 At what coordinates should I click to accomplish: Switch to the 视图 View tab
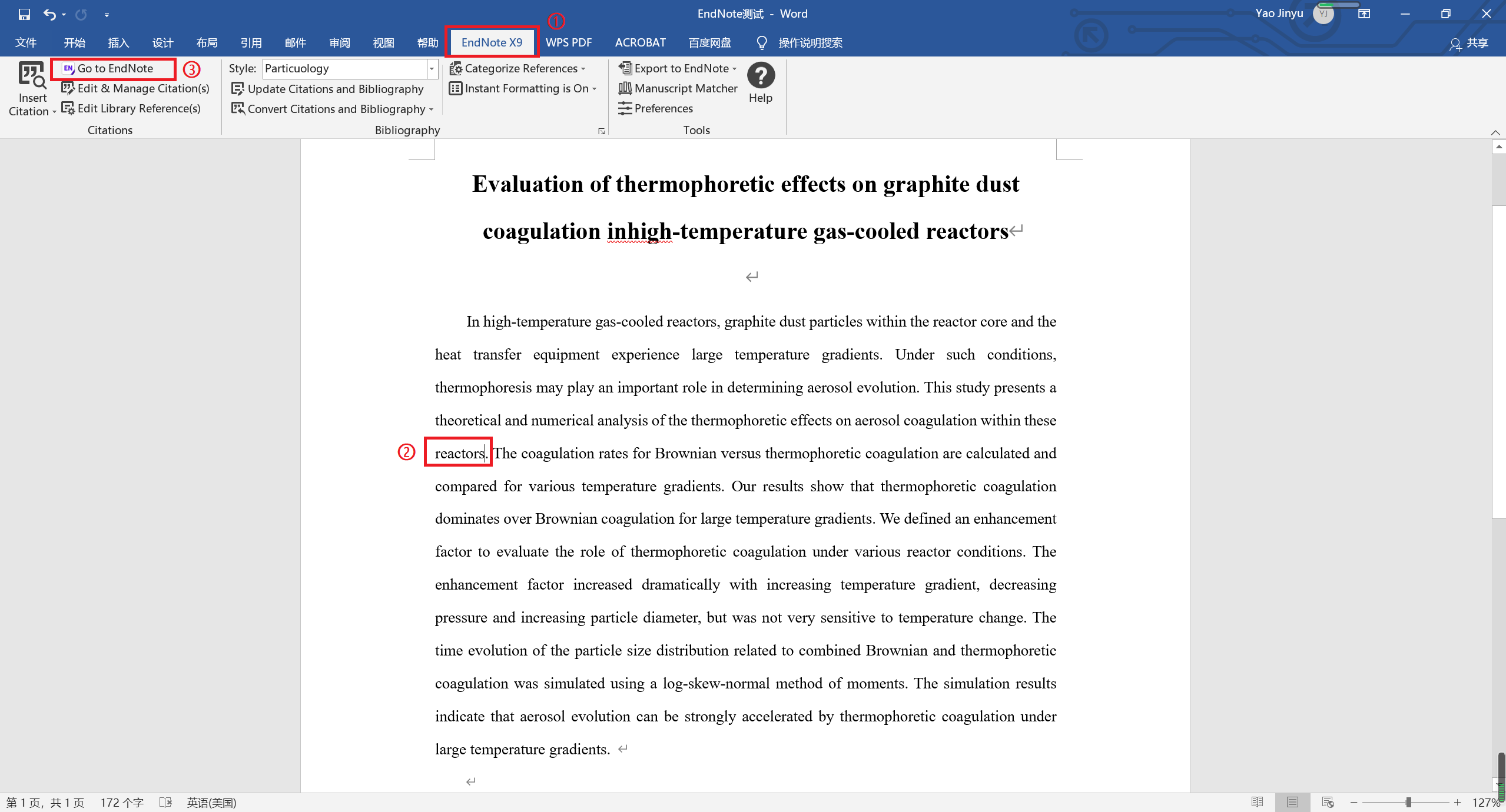pyautogui.click(x=383, y=42)
